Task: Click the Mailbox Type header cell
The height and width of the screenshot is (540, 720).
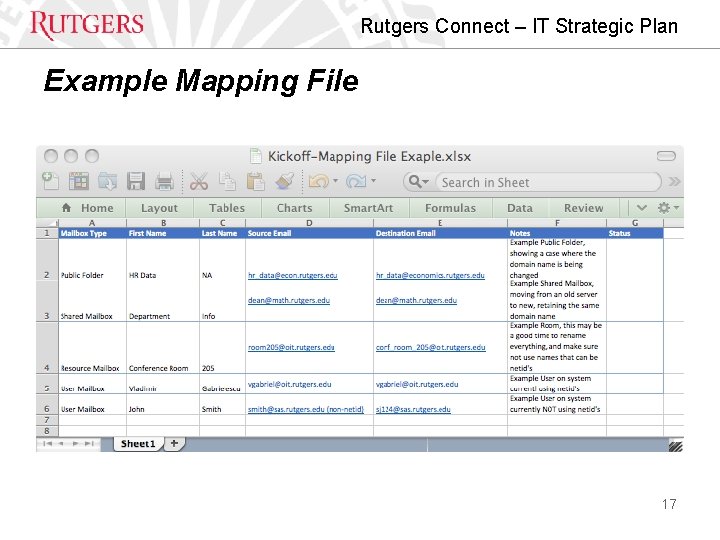Action: [92, 233]
